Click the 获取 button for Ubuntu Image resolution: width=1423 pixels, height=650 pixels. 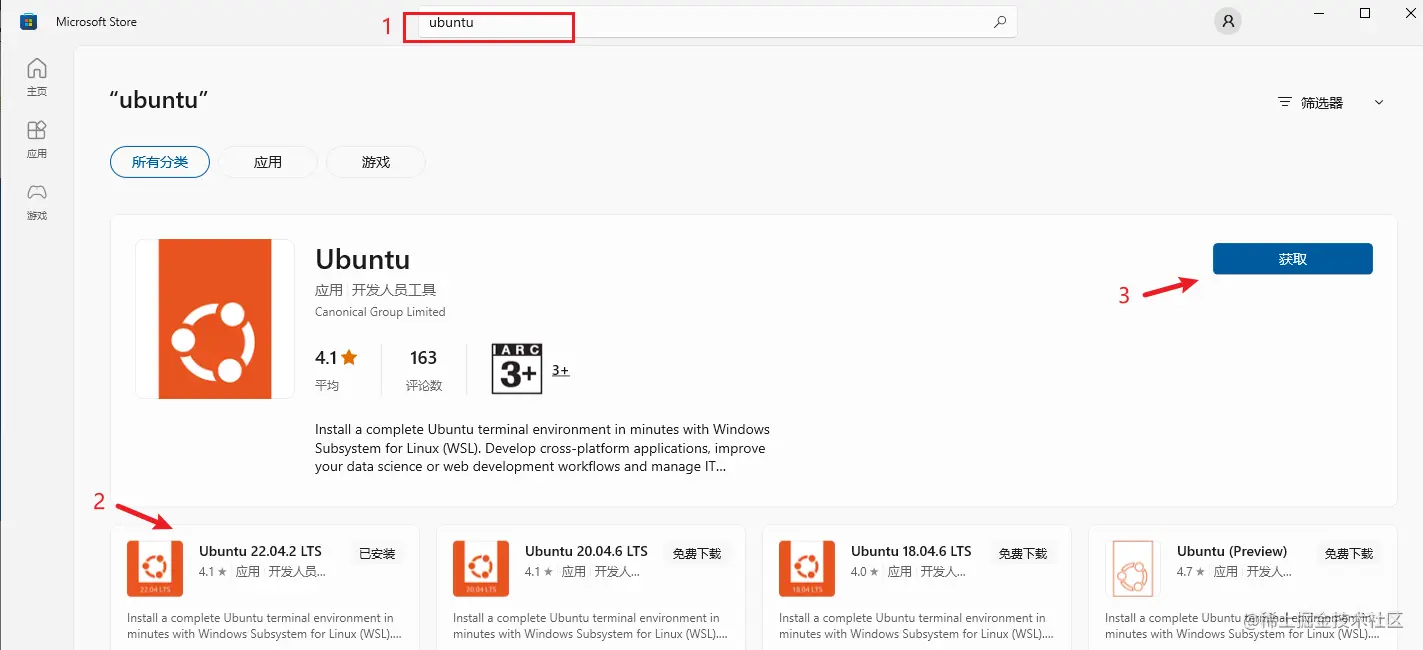coord(1292,259)
